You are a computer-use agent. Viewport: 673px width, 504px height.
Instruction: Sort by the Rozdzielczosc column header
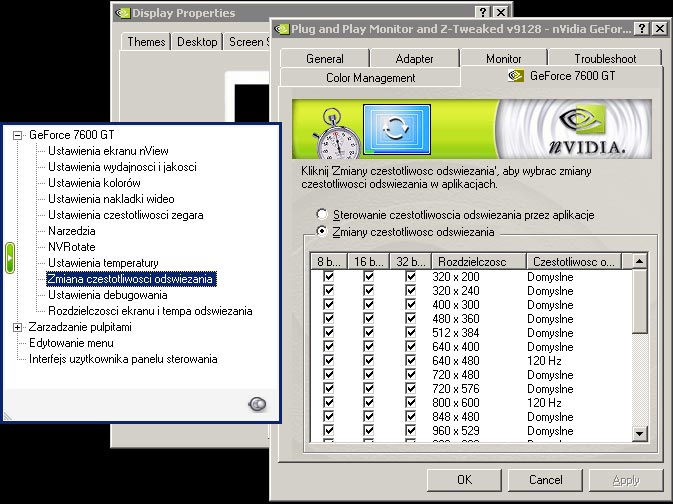[x=479, y=261]
